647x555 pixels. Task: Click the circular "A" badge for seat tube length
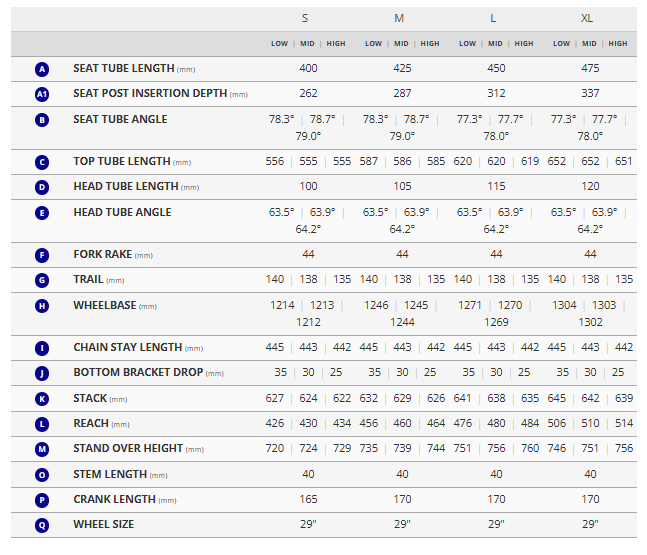(x=42, y=69)
